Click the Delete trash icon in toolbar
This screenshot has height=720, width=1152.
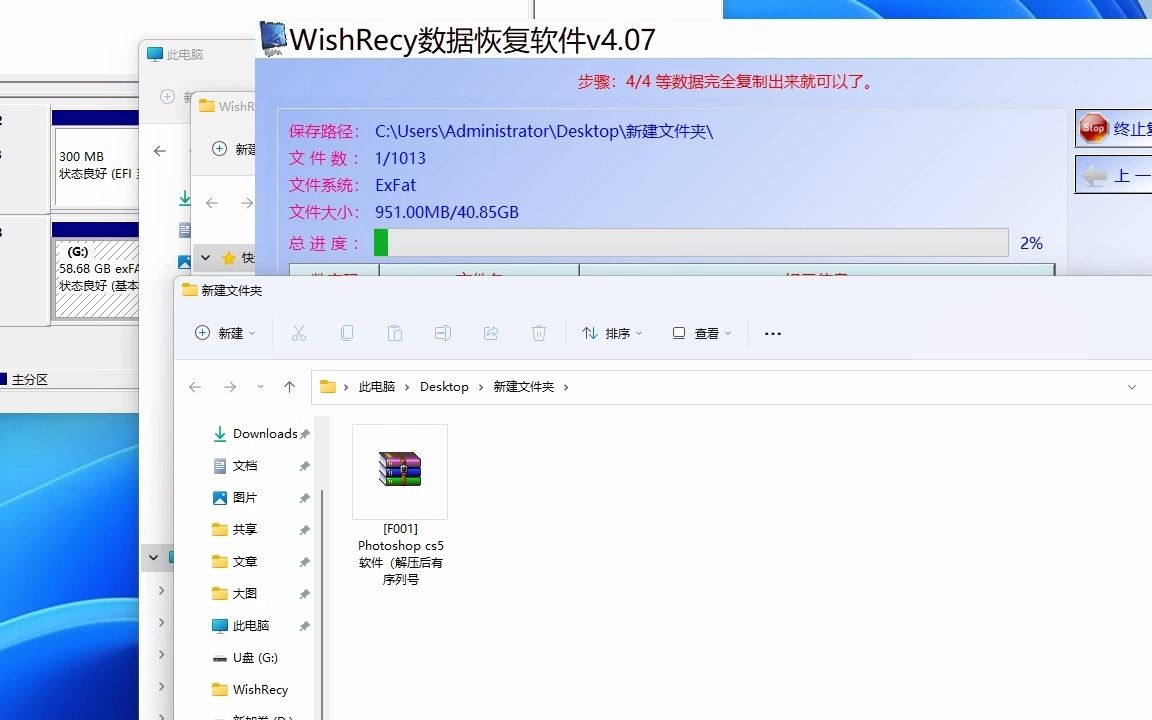(539, 333)
